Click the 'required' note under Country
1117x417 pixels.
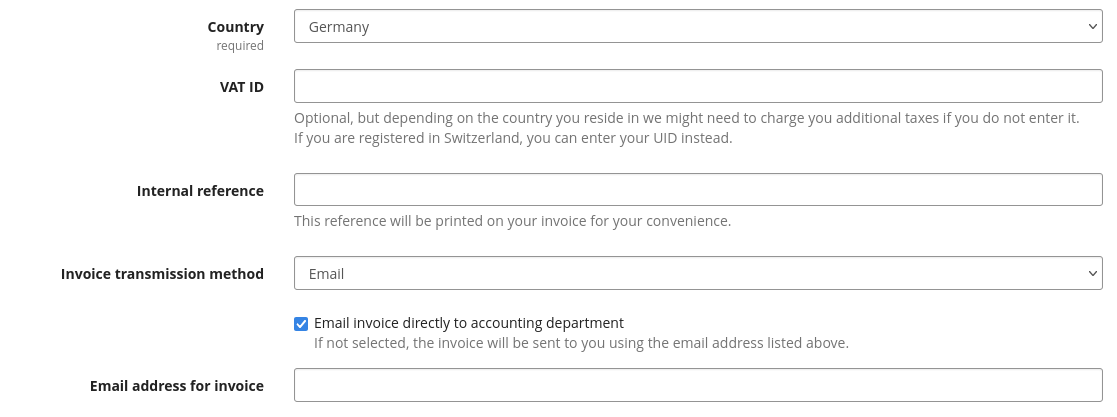[240, 46]
